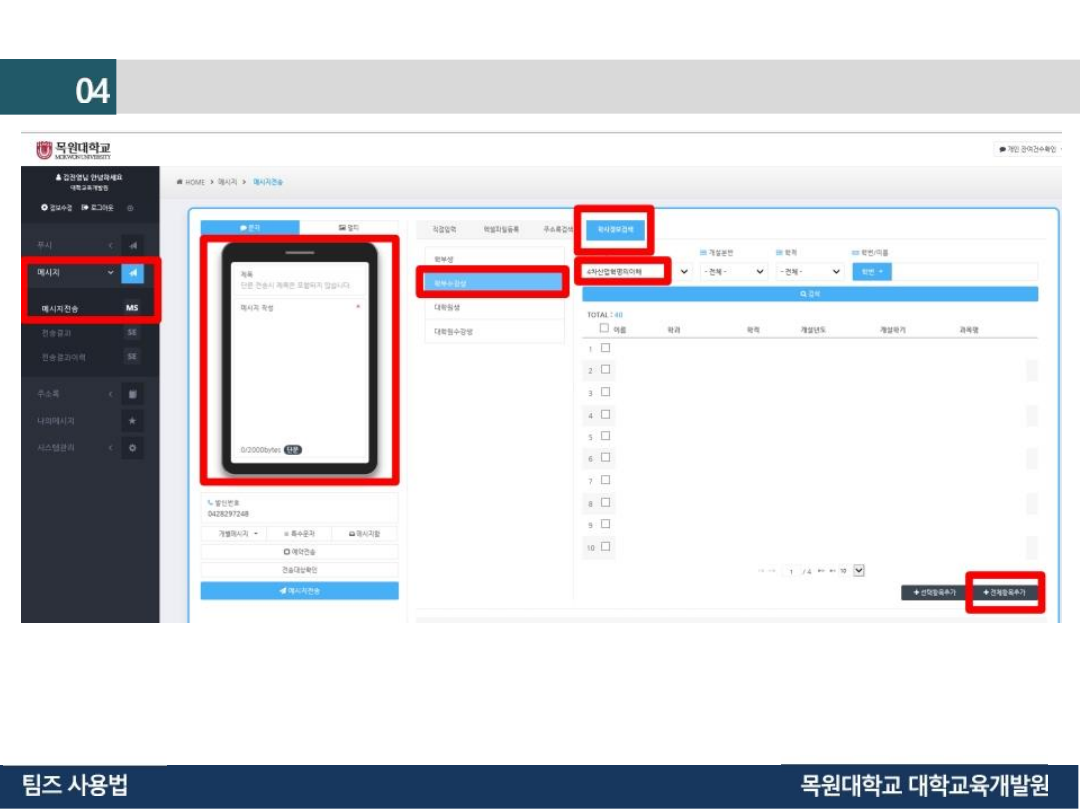Click the star icon for 나의메시지
The height and width of the screenshot is (810, 1080).
pyautogui.click(x=132, y=421)
